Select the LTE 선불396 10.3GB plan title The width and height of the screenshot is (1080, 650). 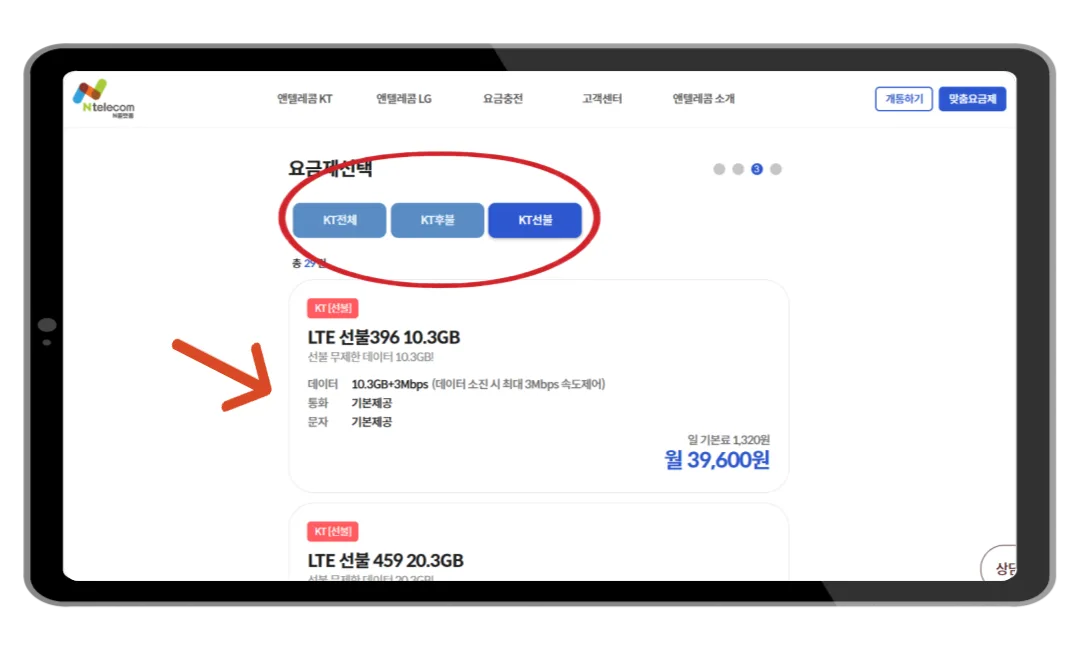pyautogui.click(x=384, y=337)
